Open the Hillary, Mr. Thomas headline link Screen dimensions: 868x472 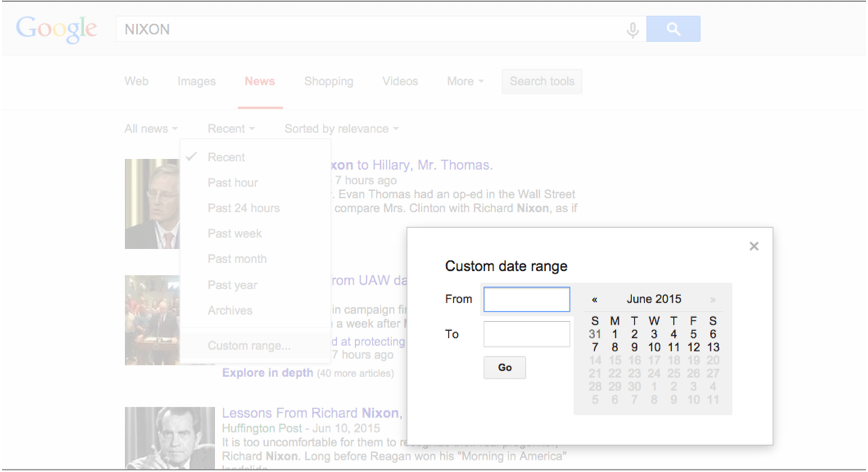[412, 165]
